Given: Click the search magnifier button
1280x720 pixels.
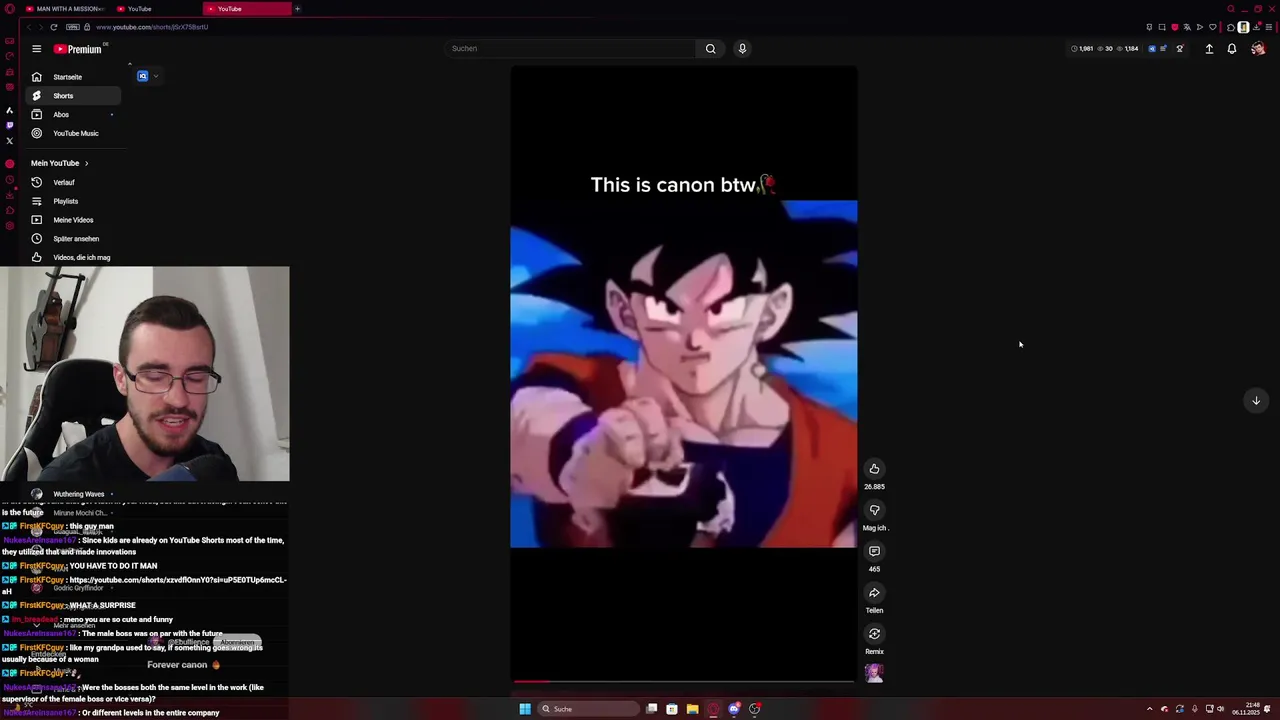Looking at the screenshot, I should [x=710, y=48].
